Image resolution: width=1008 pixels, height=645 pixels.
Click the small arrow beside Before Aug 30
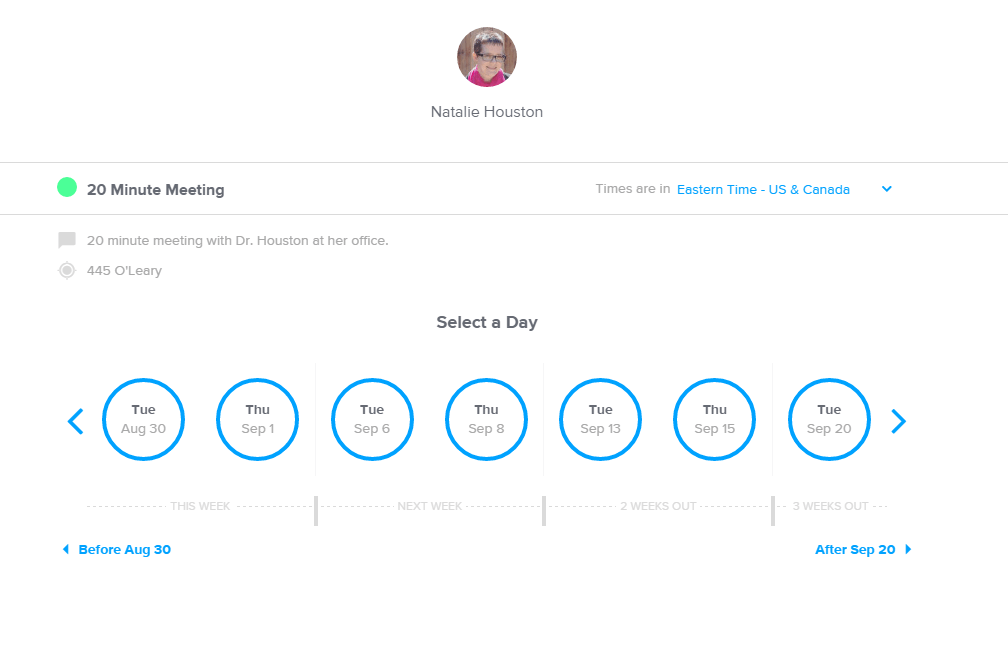click(66, 549)
